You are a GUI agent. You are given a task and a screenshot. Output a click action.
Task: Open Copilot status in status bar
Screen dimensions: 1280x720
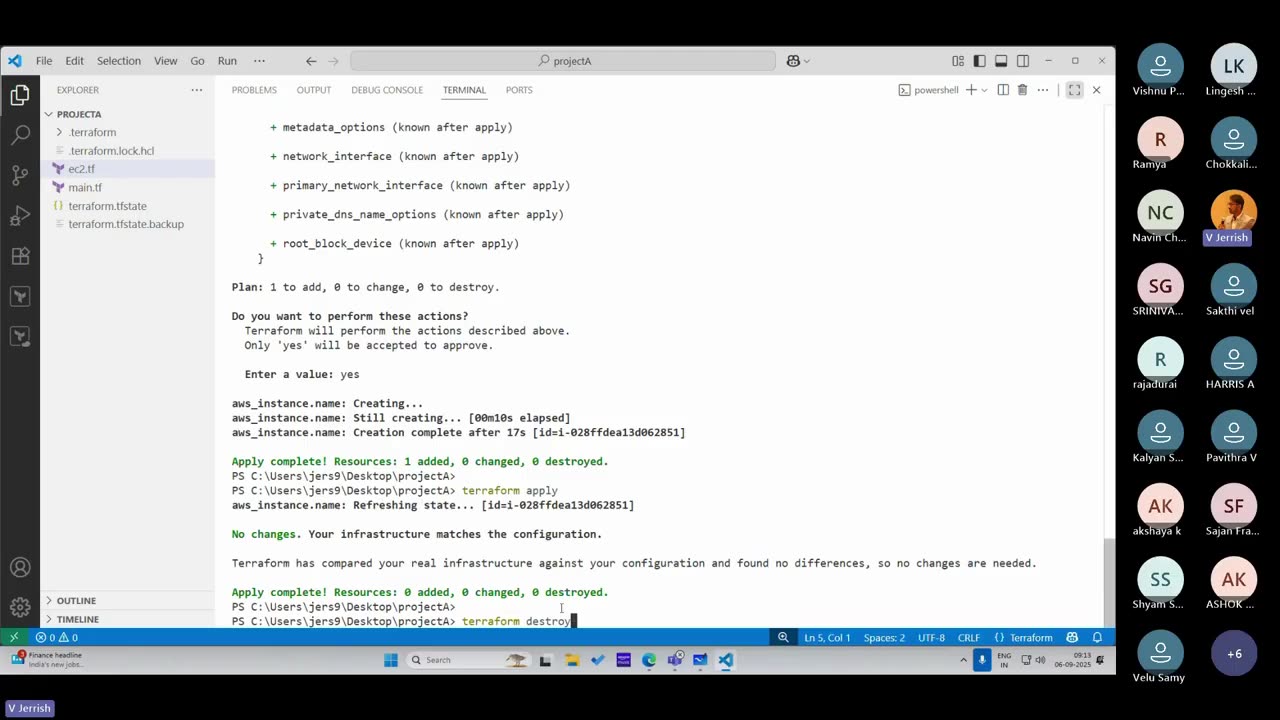pyautogui.click(x=1072, y=637)
